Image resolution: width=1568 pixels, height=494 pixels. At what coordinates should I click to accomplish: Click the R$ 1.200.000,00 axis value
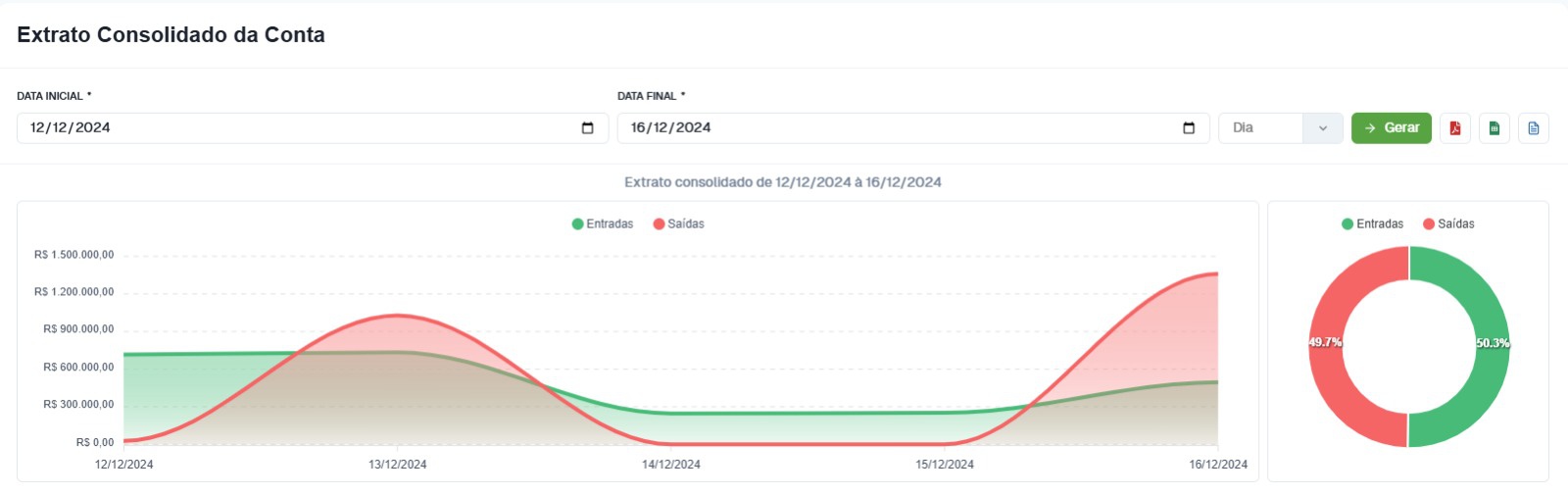coord(73,292)
